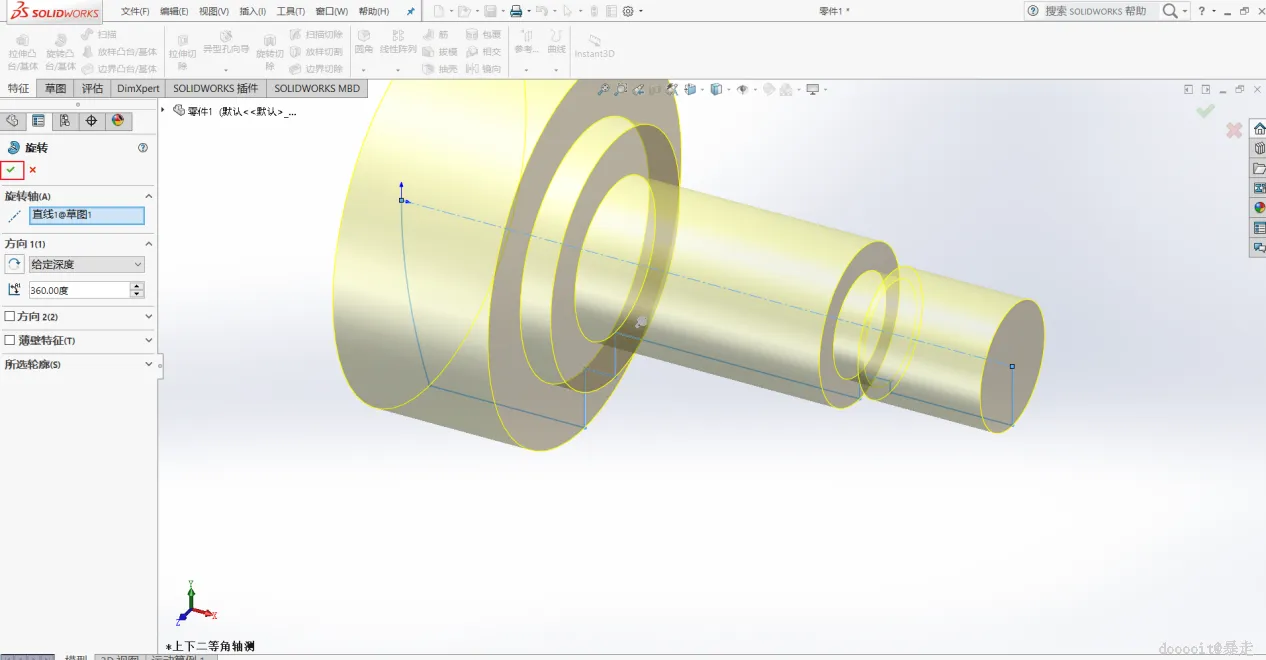Expand the 方向2(2) section chevron
Viewport: 1266px width, 660px height.
click(149, 316)
